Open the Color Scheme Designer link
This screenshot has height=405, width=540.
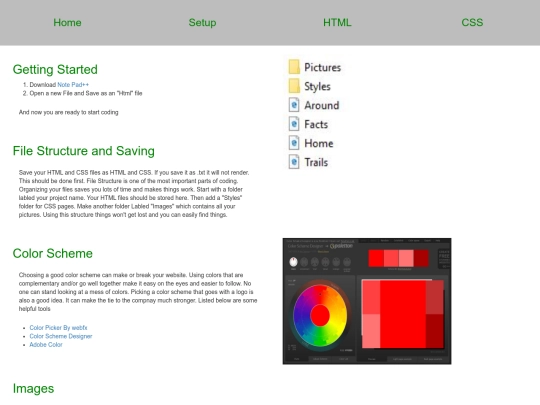[x=61, y=336]
